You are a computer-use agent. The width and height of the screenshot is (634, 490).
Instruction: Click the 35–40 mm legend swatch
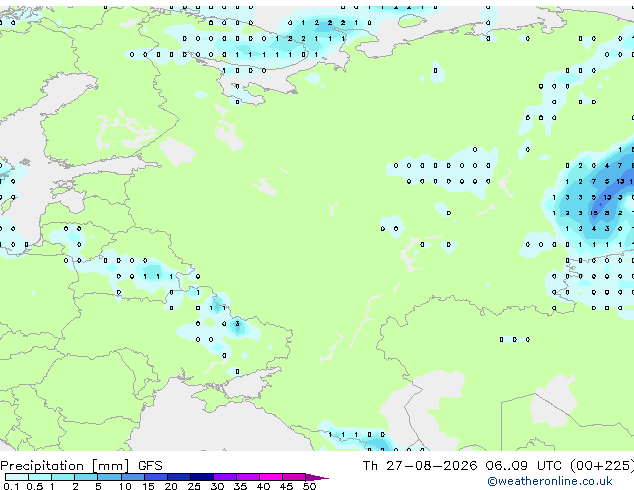247,477
